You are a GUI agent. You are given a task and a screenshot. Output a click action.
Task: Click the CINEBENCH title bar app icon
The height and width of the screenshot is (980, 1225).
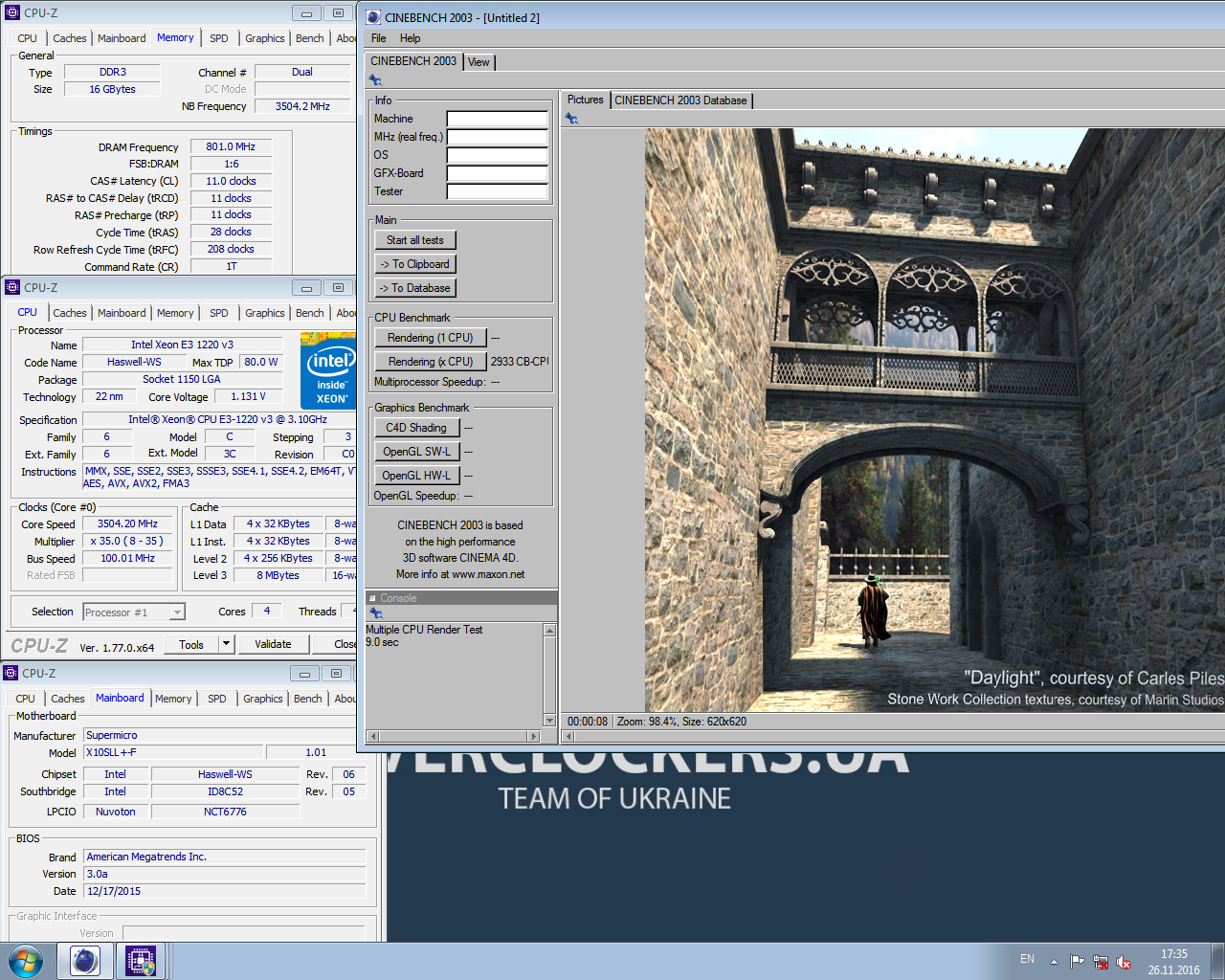(373, 17)
